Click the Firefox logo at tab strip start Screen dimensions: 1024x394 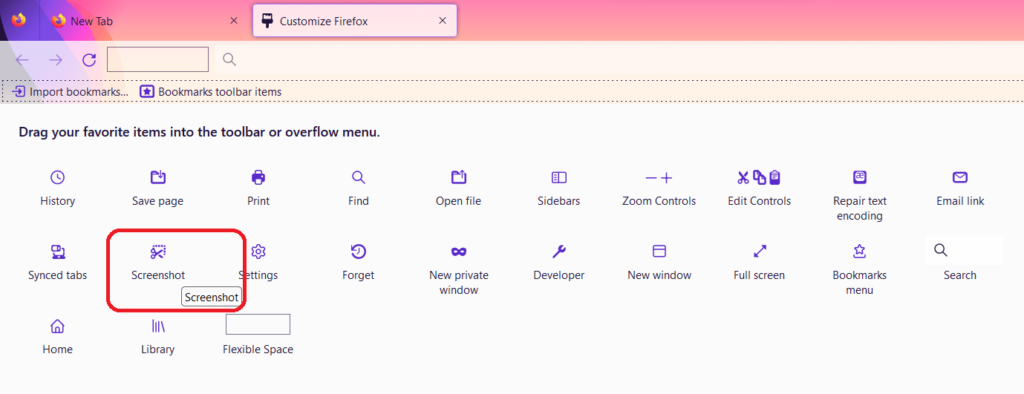click(x=19, y=20)
